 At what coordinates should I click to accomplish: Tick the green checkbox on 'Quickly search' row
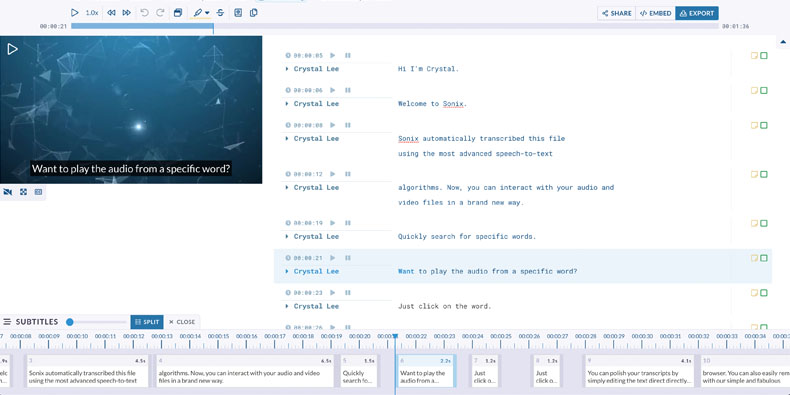764,223
